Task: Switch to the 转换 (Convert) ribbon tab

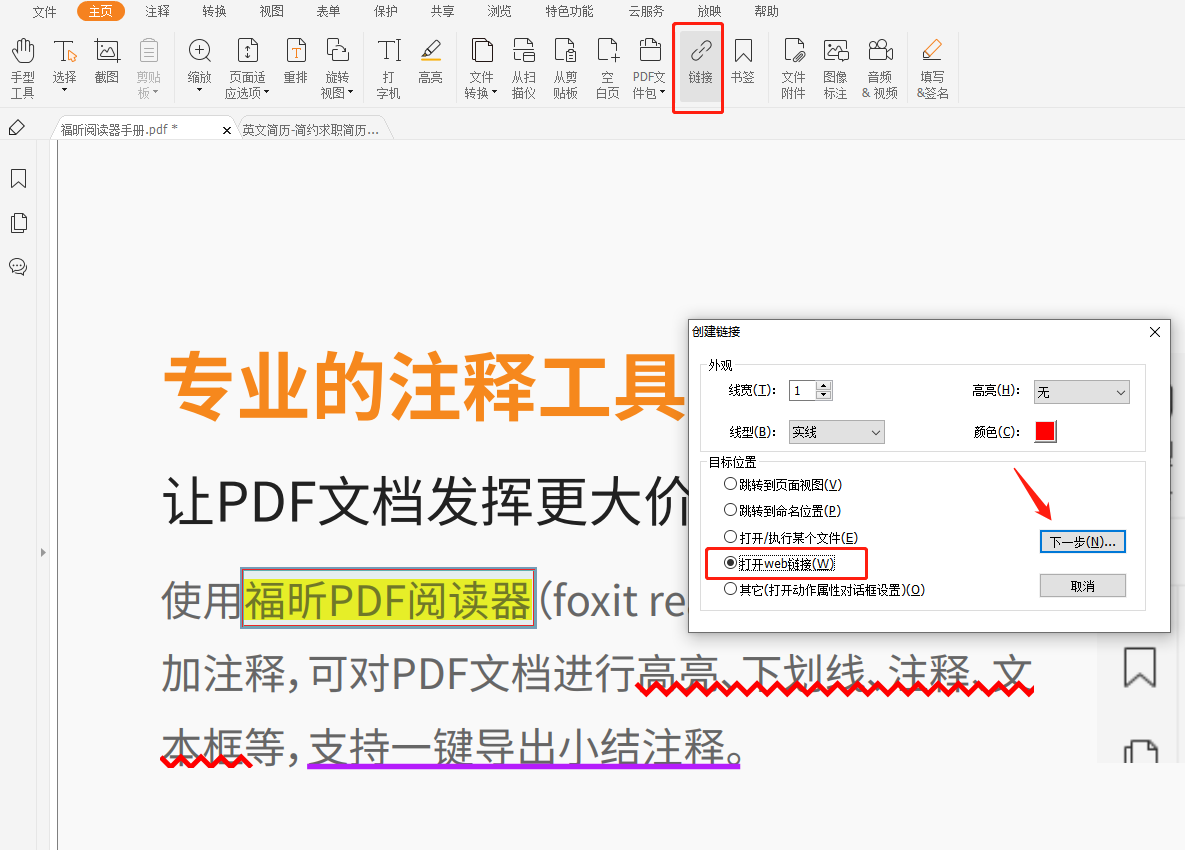Action: [214, 11]
